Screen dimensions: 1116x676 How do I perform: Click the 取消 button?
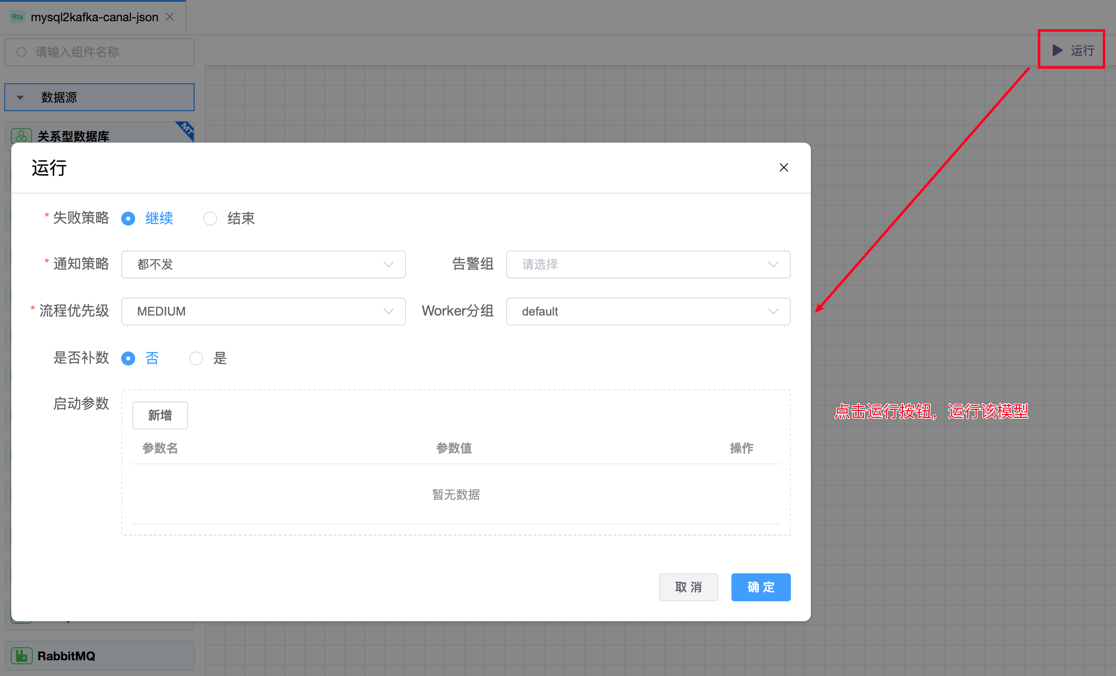tap(688, 587)
